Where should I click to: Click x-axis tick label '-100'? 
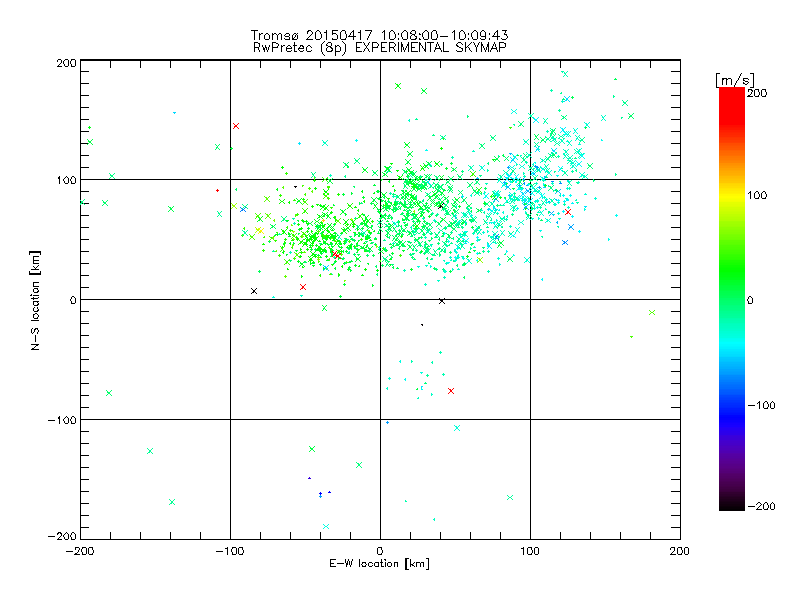(230, 551)
